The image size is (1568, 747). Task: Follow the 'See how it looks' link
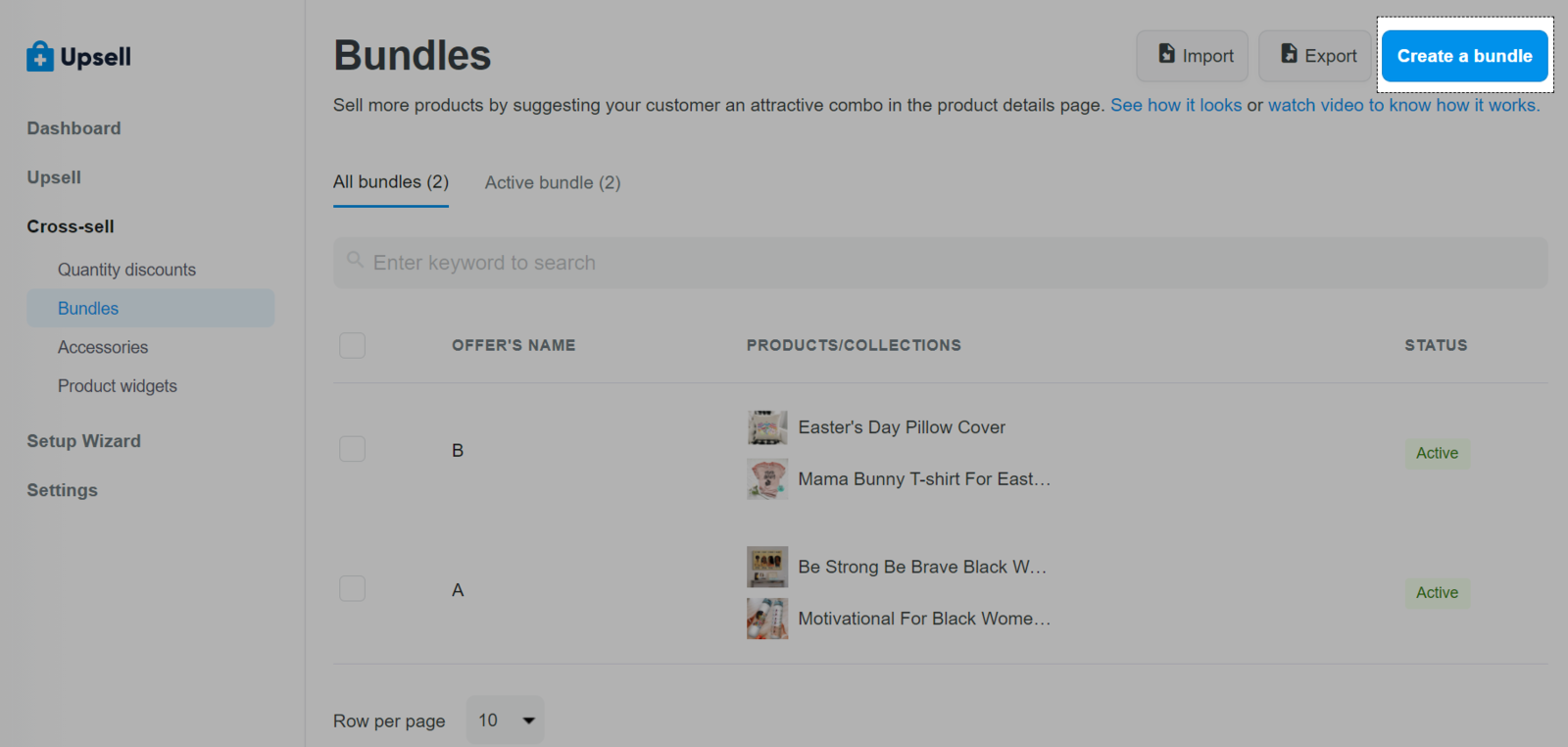[x=1175, y=105]
